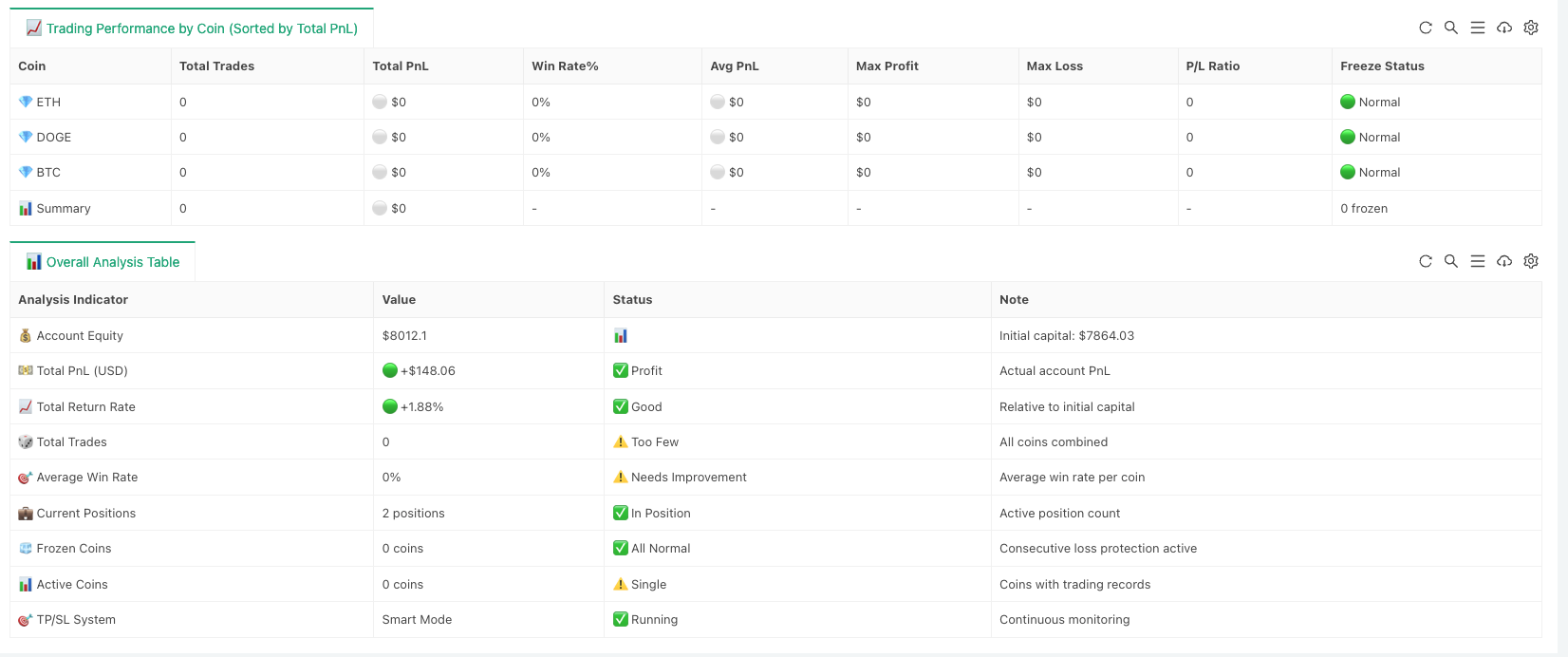1568x657 pixels.
Task: Click the Max Loss column header
Action: [1055, 66]
